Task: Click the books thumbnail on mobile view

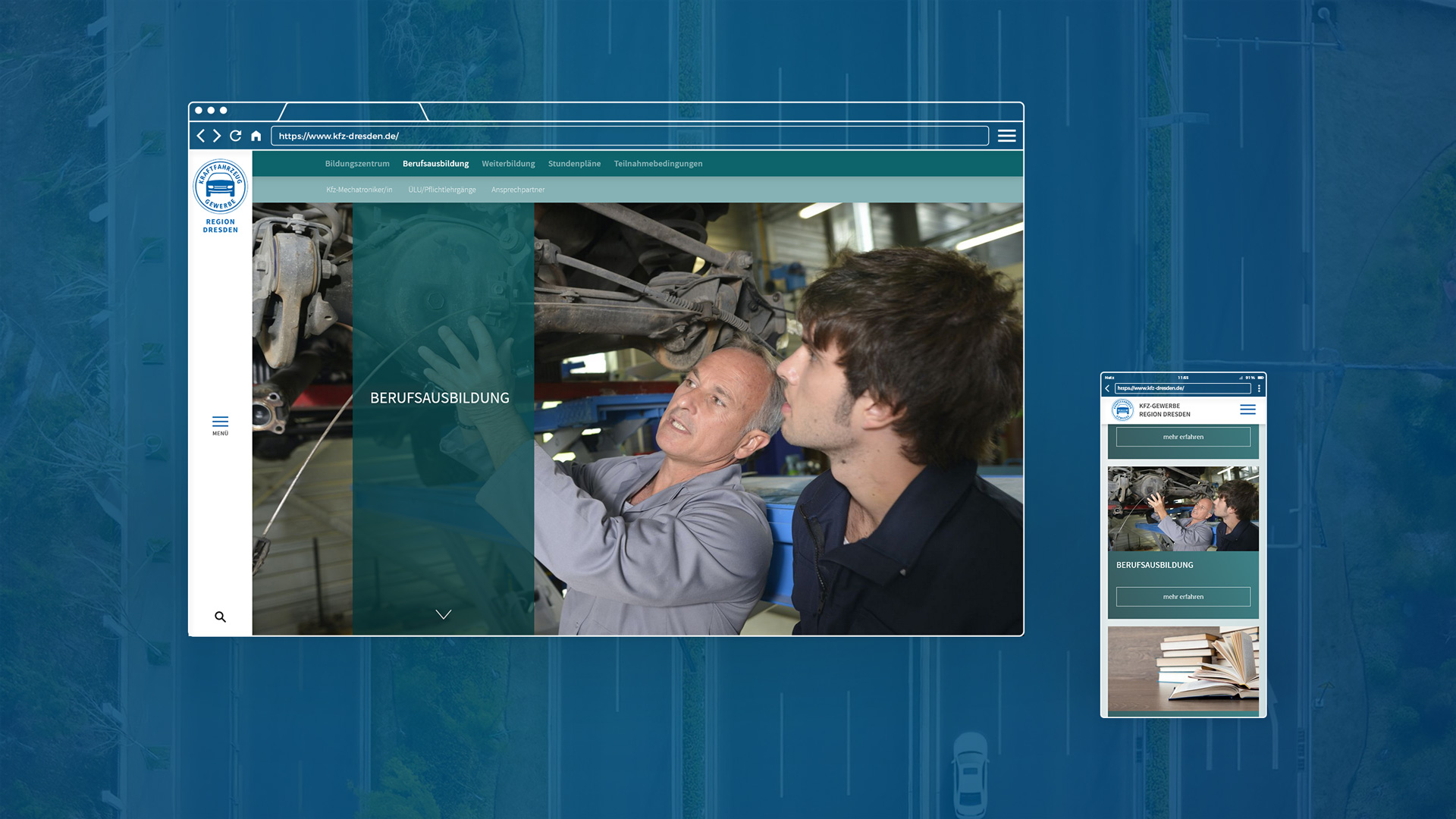Action: (x=1183, y=669)
